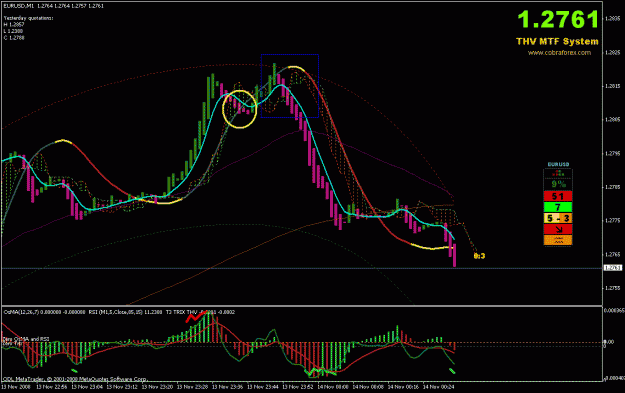Click the 1.2825 price axis label

pos(613,52)
